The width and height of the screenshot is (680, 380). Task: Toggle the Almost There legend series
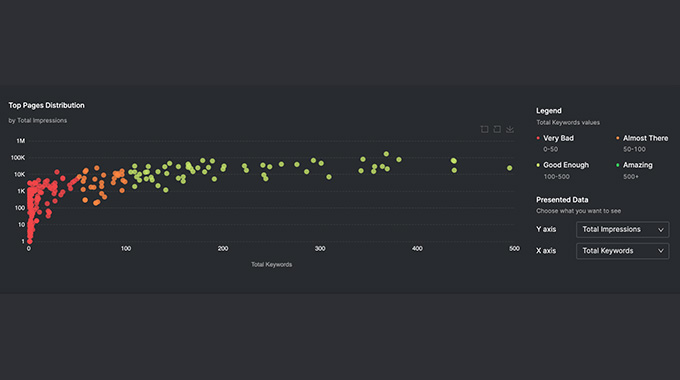point(642,138)
